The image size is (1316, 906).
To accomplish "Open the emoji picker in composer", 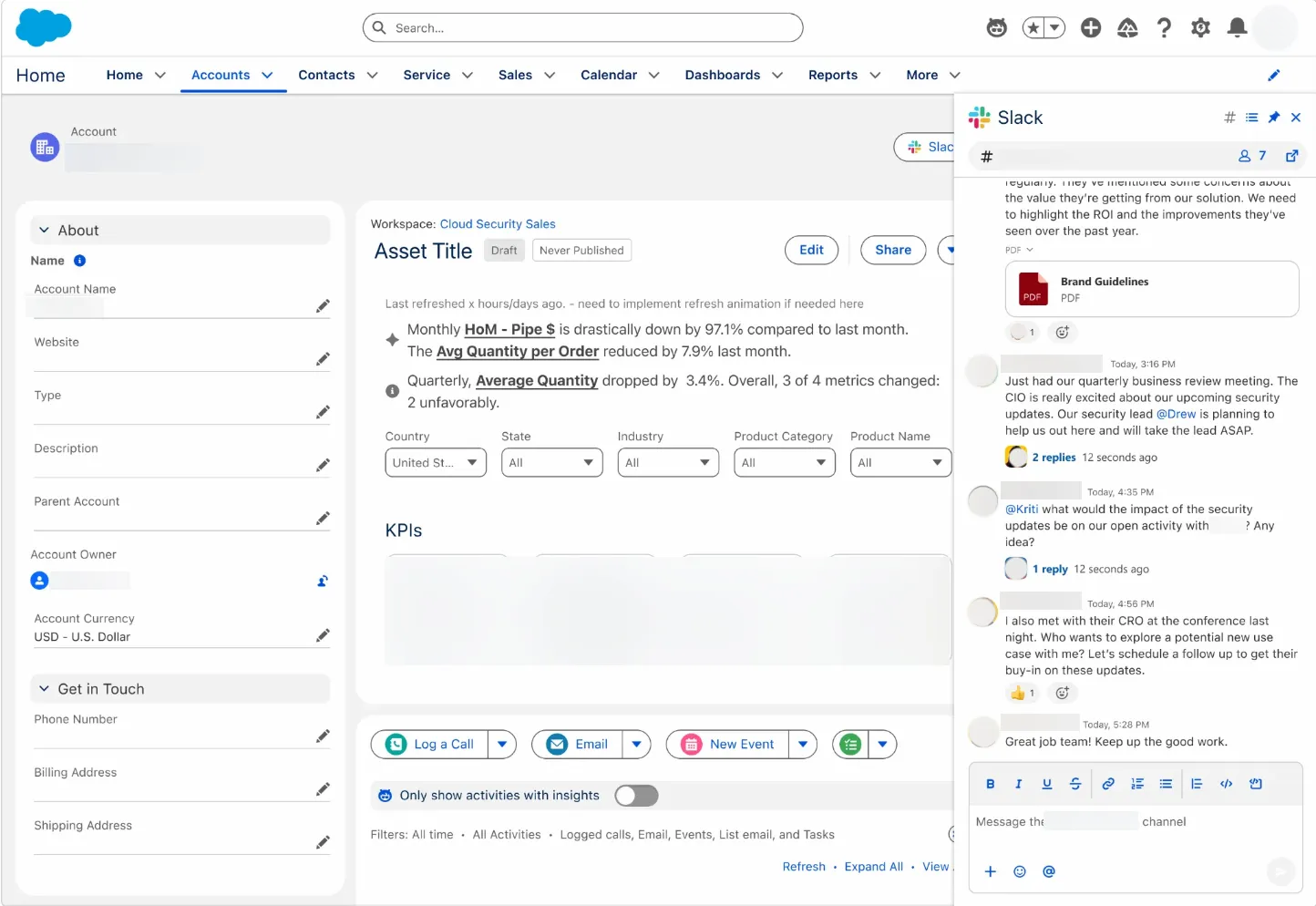I will pyautogui.click(x=1020, y=871).
